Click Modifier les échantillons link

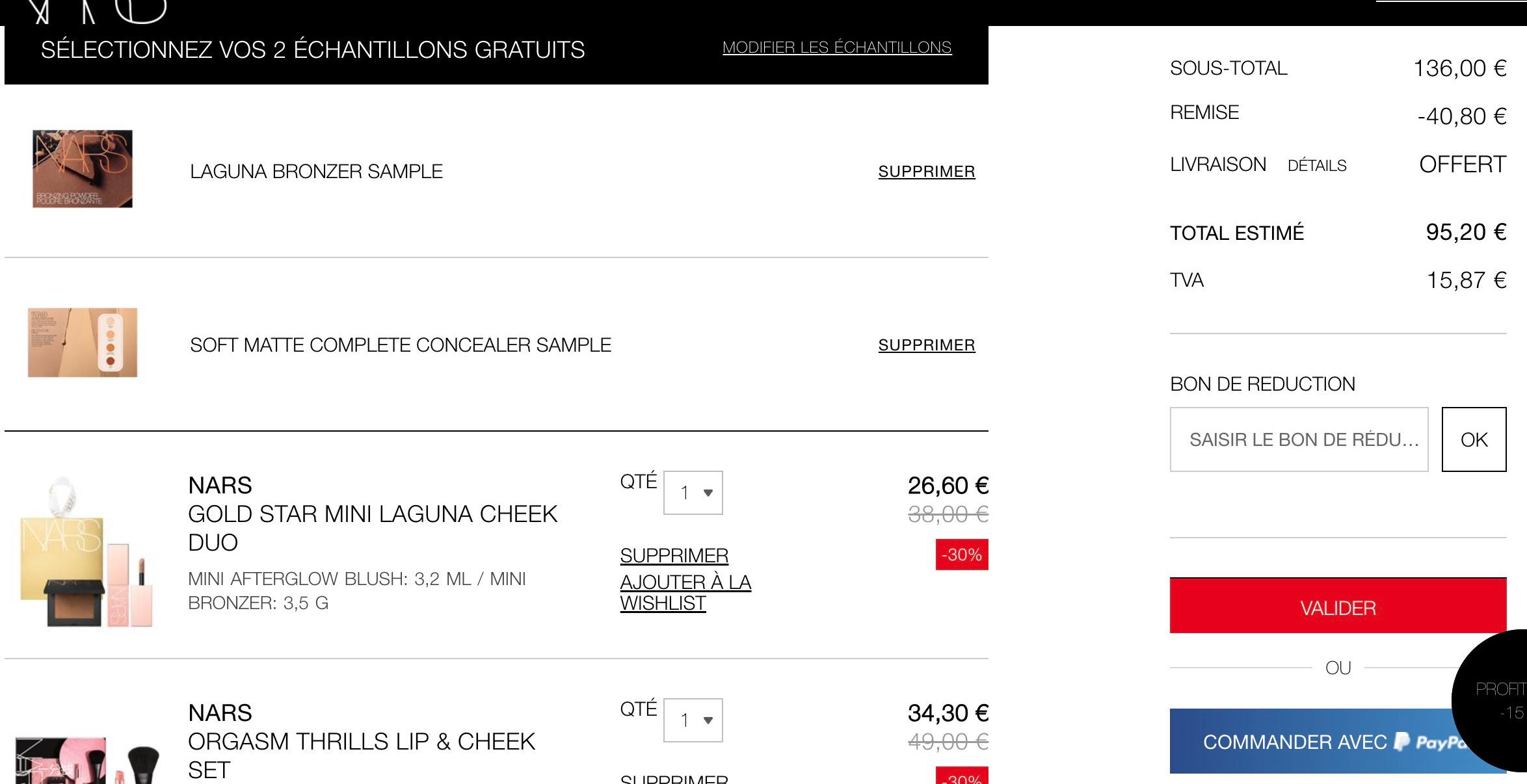(x=837, y=47)
